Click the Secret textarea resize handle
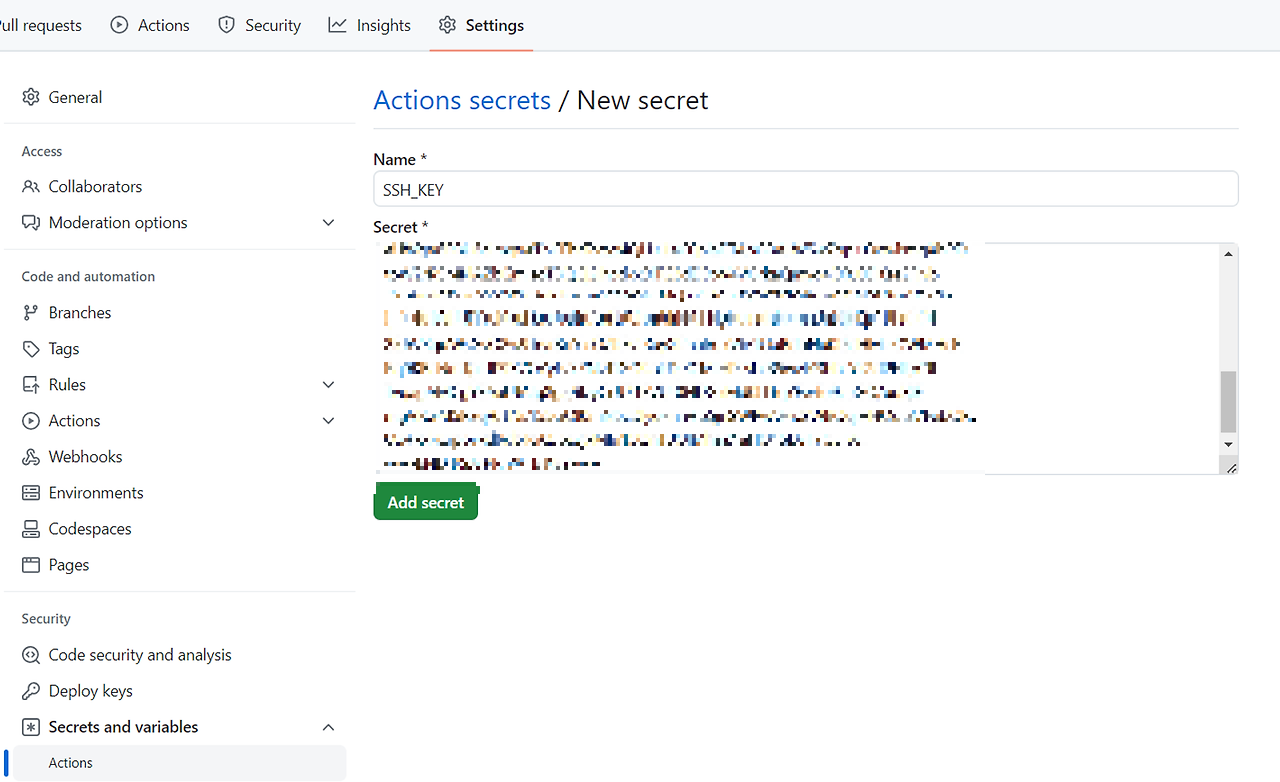The height and width of the screenshot is (782, 1280). (x=1230, y=466)
